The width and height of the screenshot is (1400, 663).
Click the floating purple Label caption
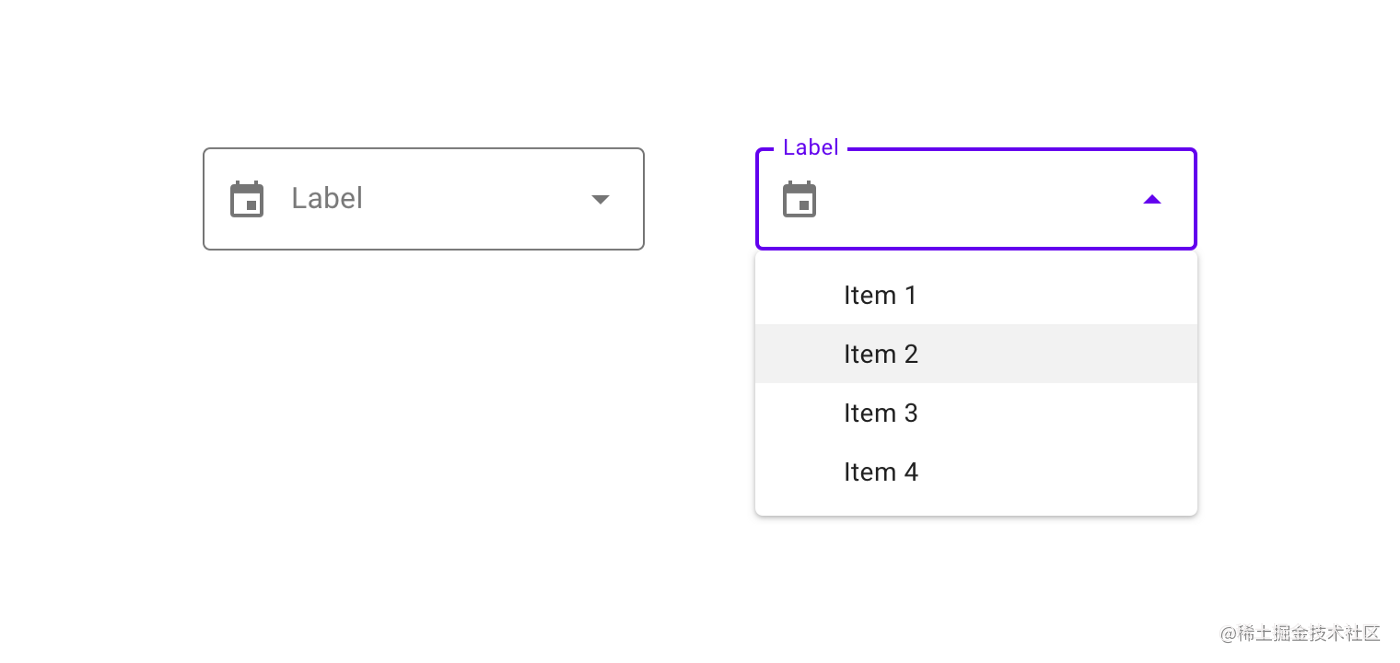click(810, 148)
